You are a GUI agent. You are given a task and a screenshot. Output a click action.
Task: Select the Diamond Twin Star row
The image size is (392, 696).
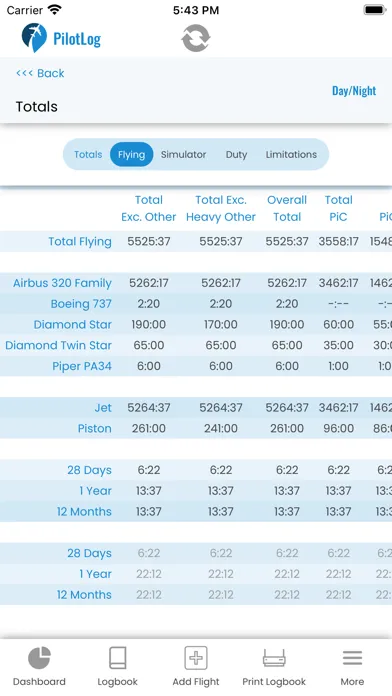(196, 345)
